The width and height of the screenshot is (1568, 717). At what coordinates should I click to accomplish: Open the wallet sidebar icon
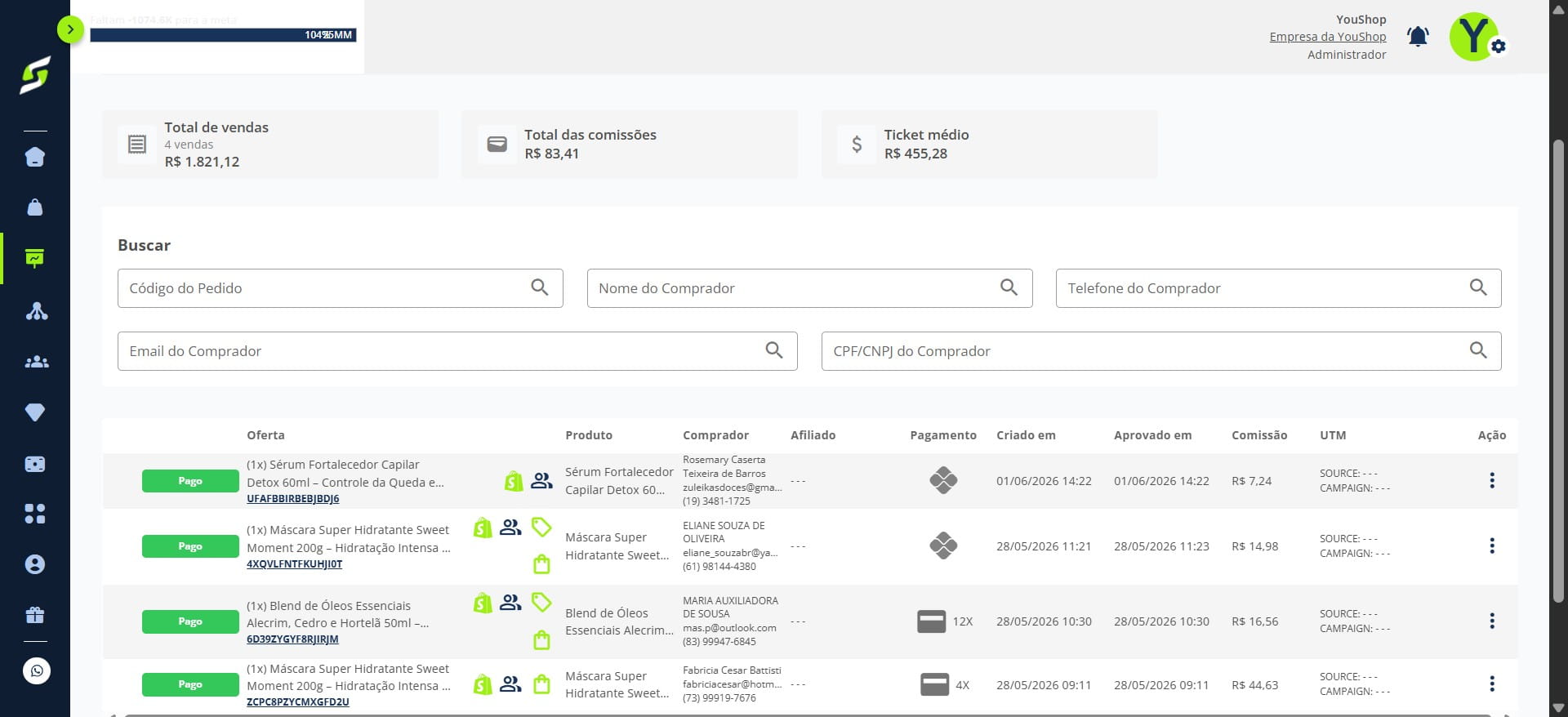(x=35, y=464)
